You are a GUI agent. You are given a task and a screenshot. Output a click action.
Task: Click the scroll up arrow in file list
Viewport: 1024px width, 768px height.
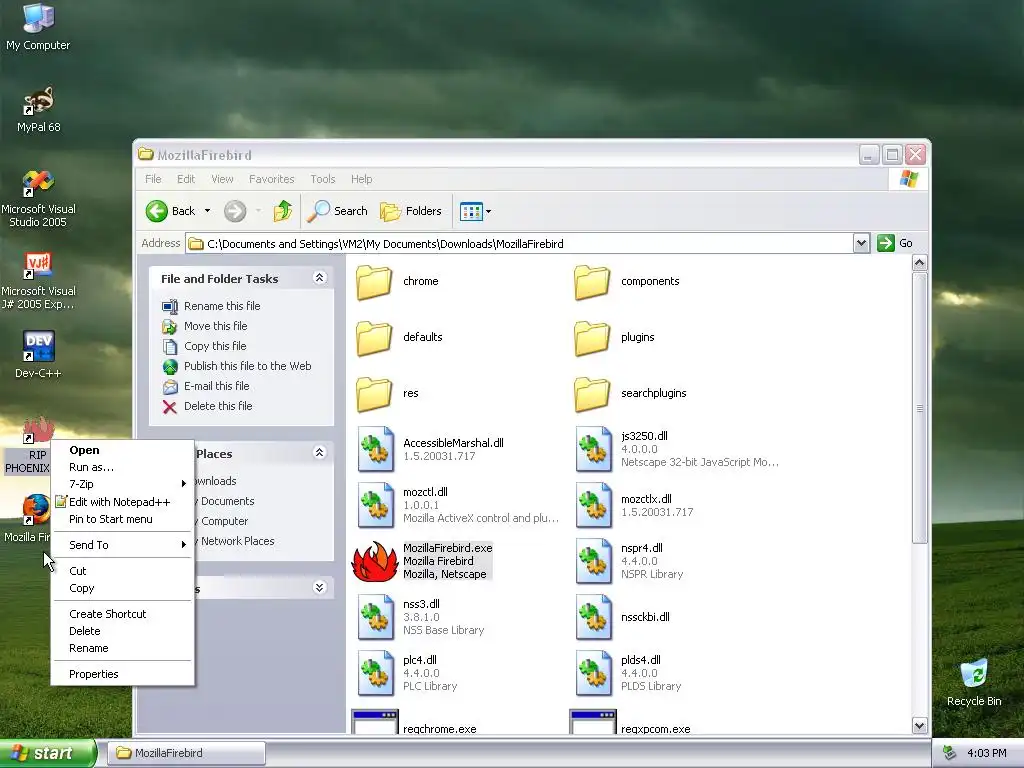(920, 263)
